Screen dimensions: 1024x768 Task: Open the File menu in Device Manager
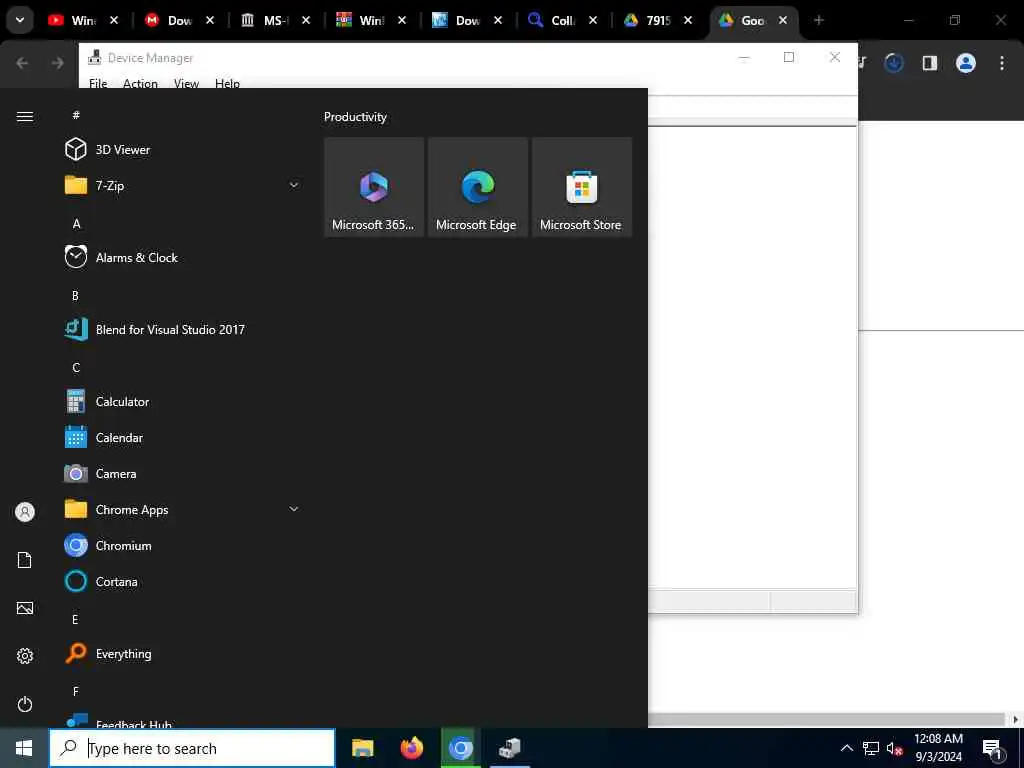tap(98, 83)
